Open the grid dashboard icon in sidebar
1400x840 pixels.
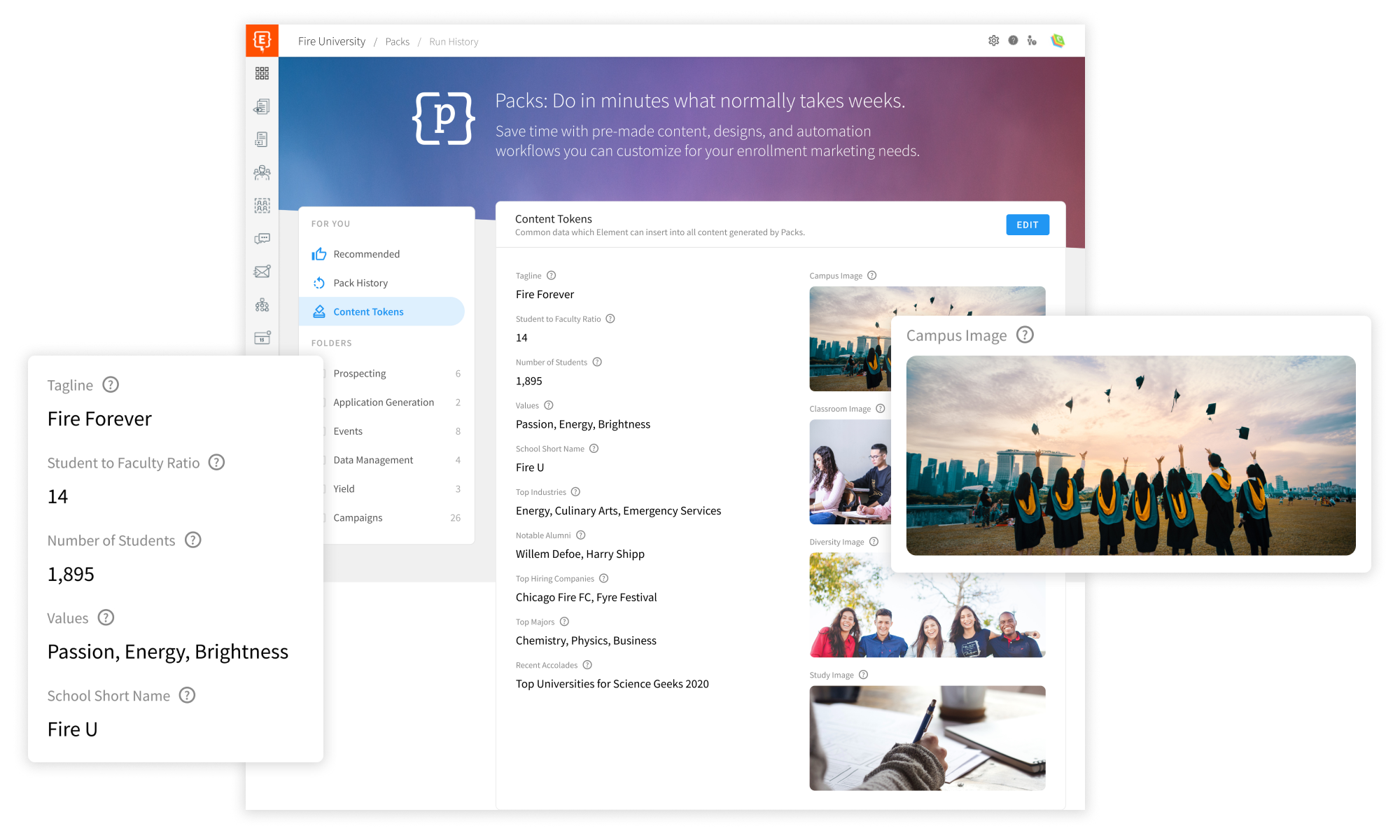262,73
